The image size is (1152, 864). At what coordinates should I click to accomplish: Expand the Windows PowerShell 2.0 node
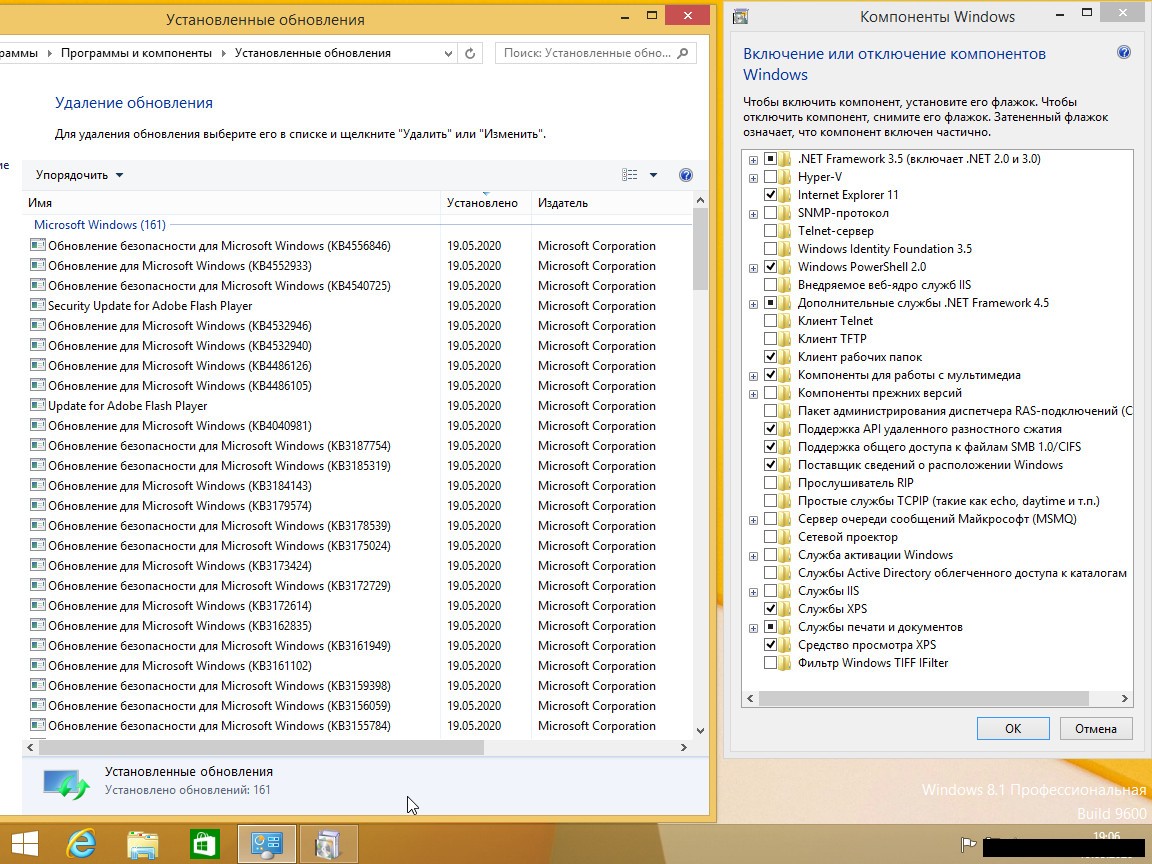pyautogui.click(x=753, y=268)
